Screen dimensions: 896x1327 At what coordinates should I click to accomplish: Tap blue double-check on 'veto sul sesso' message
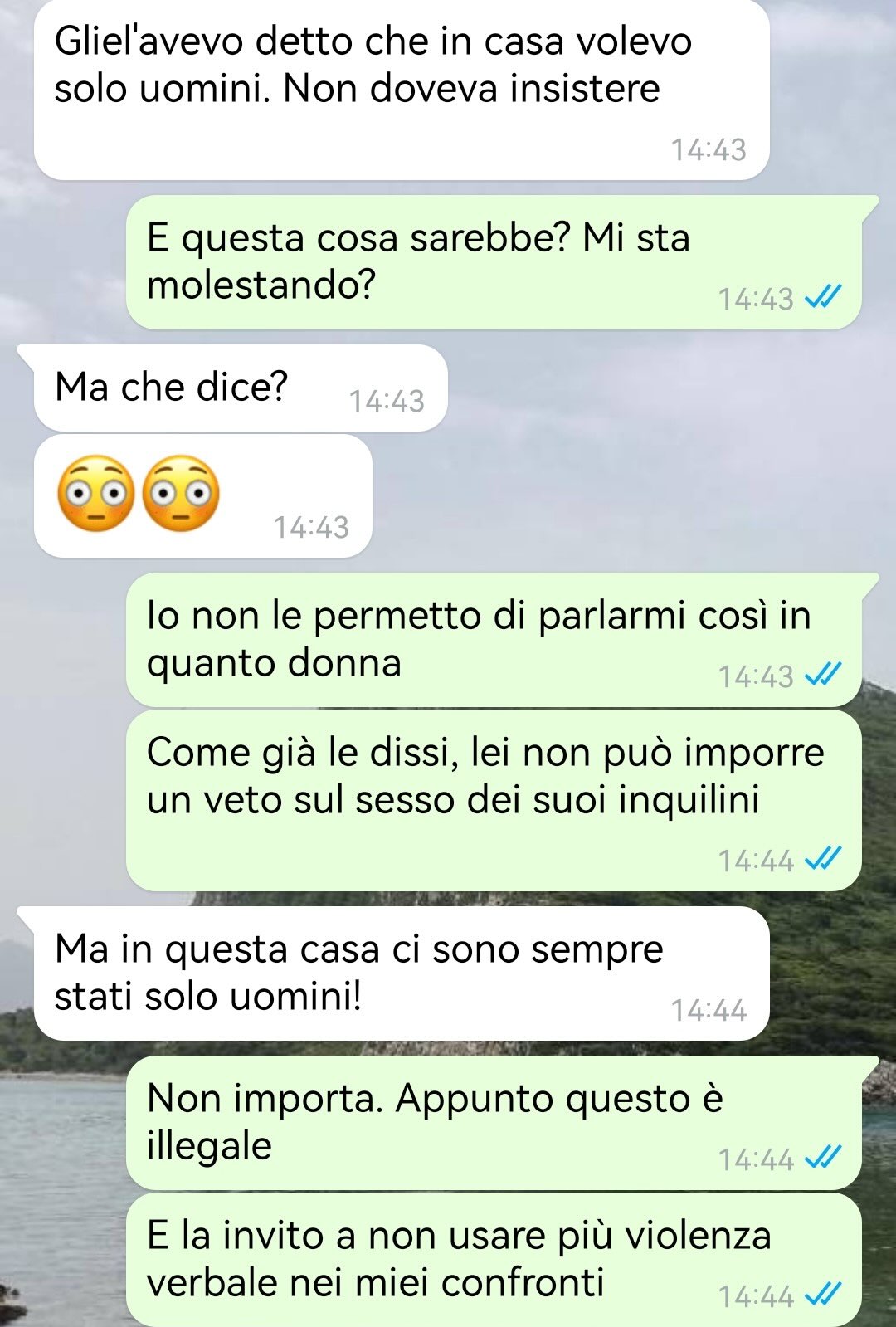(x=824, y=859)
